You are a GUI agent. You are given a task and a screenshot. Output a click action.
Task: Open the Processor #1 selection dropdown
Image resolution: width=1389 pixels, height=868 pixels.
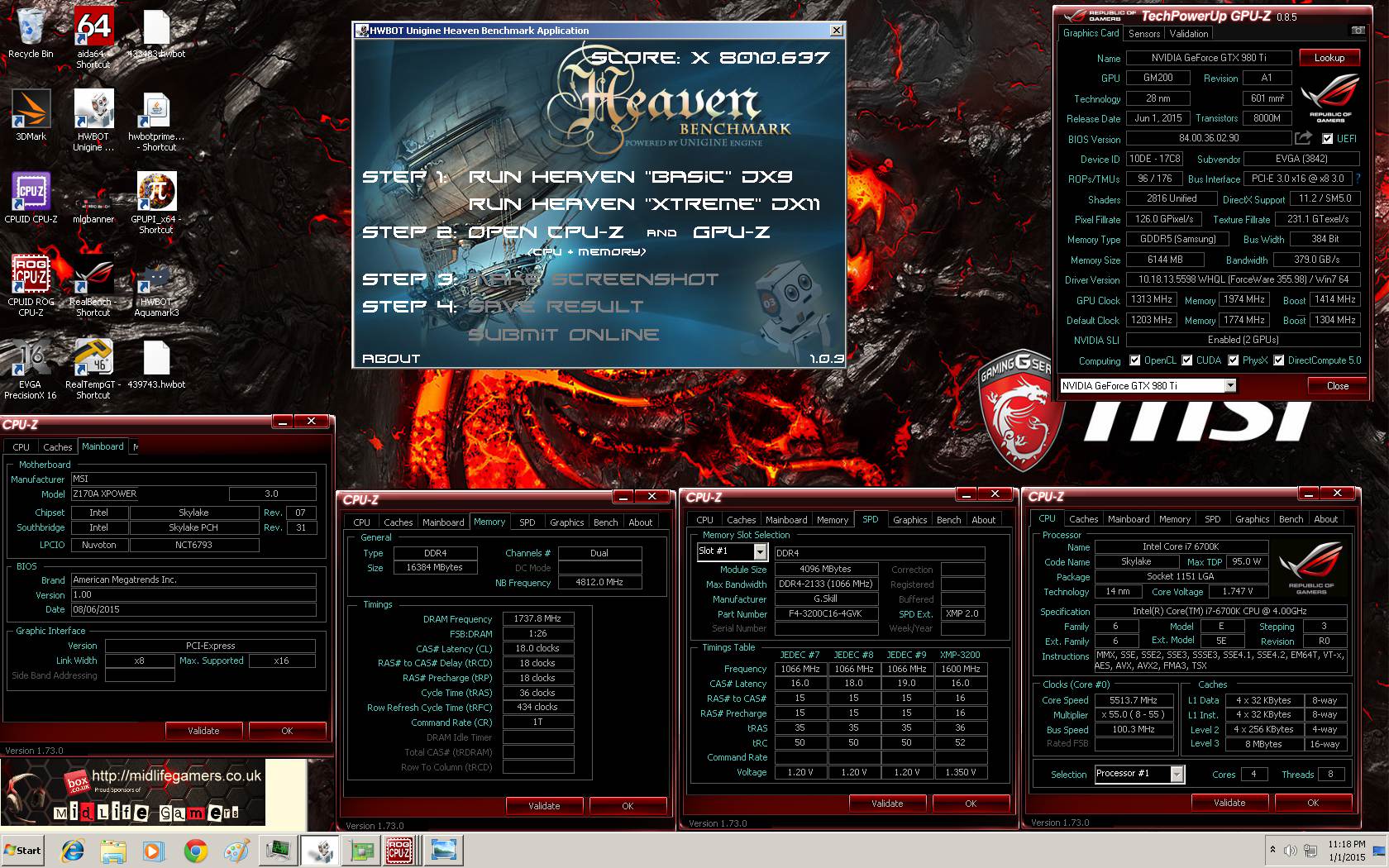click(1177, 774)
